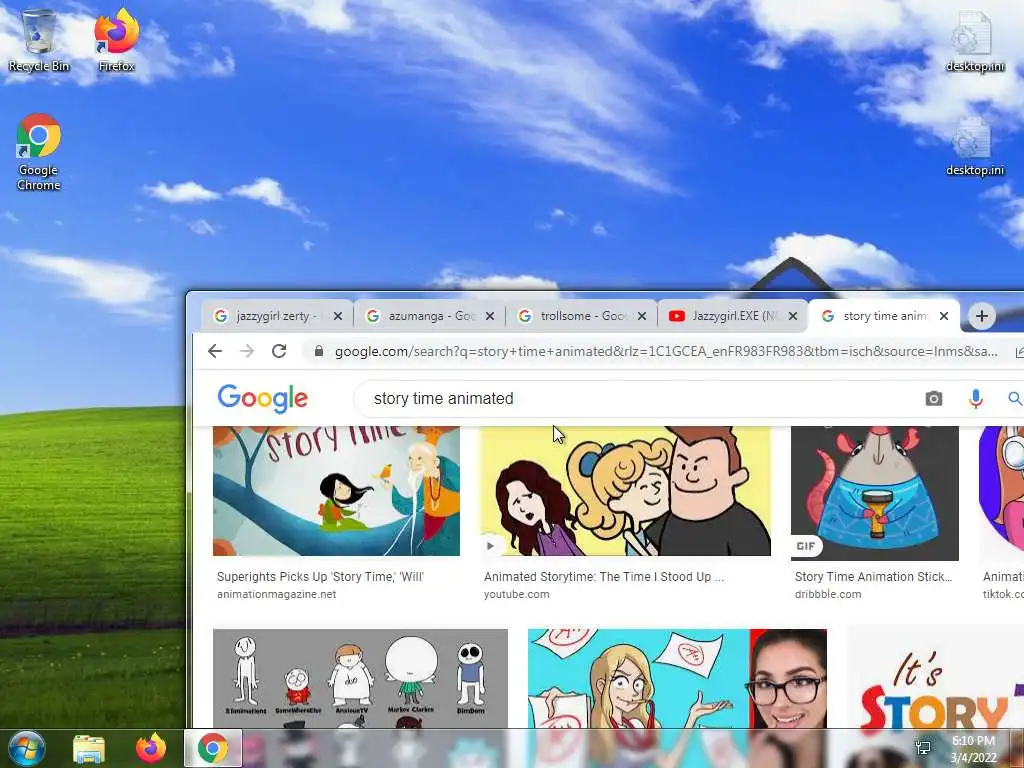Open the Story Time Animation Sticker GIF
This screenshot has height=768, width=1024.
pyautogui.click(x=874, y=493)
